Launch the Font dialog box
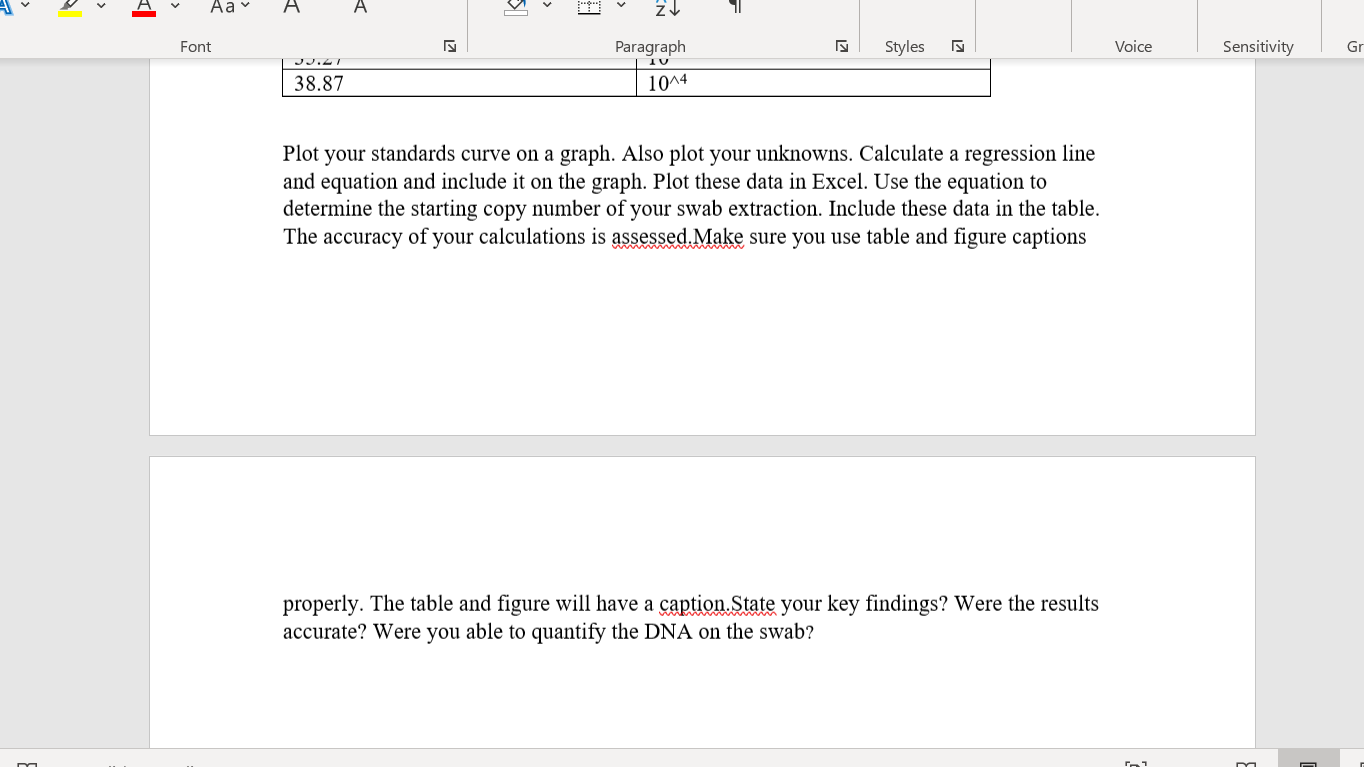Image resolution: width=1364 pixels, height=767 pixels. (450, 46)
